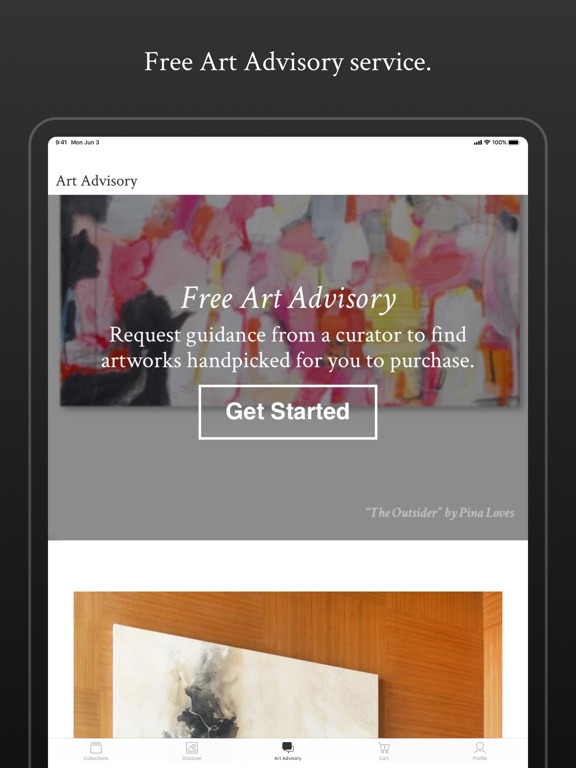
Task: Tap the italic Free Art Advisory heading
Action: coord(288,298)
